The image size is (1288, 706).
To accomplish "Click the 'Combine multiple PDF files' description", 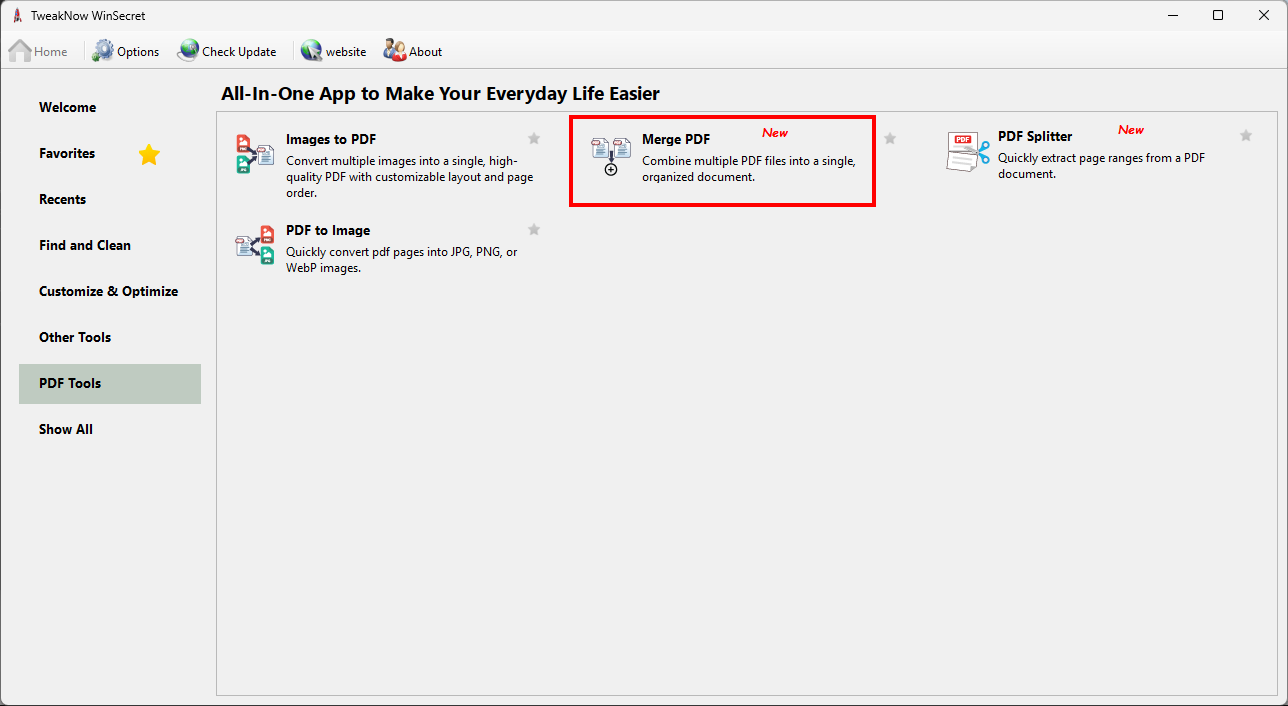I will (749, 169).
